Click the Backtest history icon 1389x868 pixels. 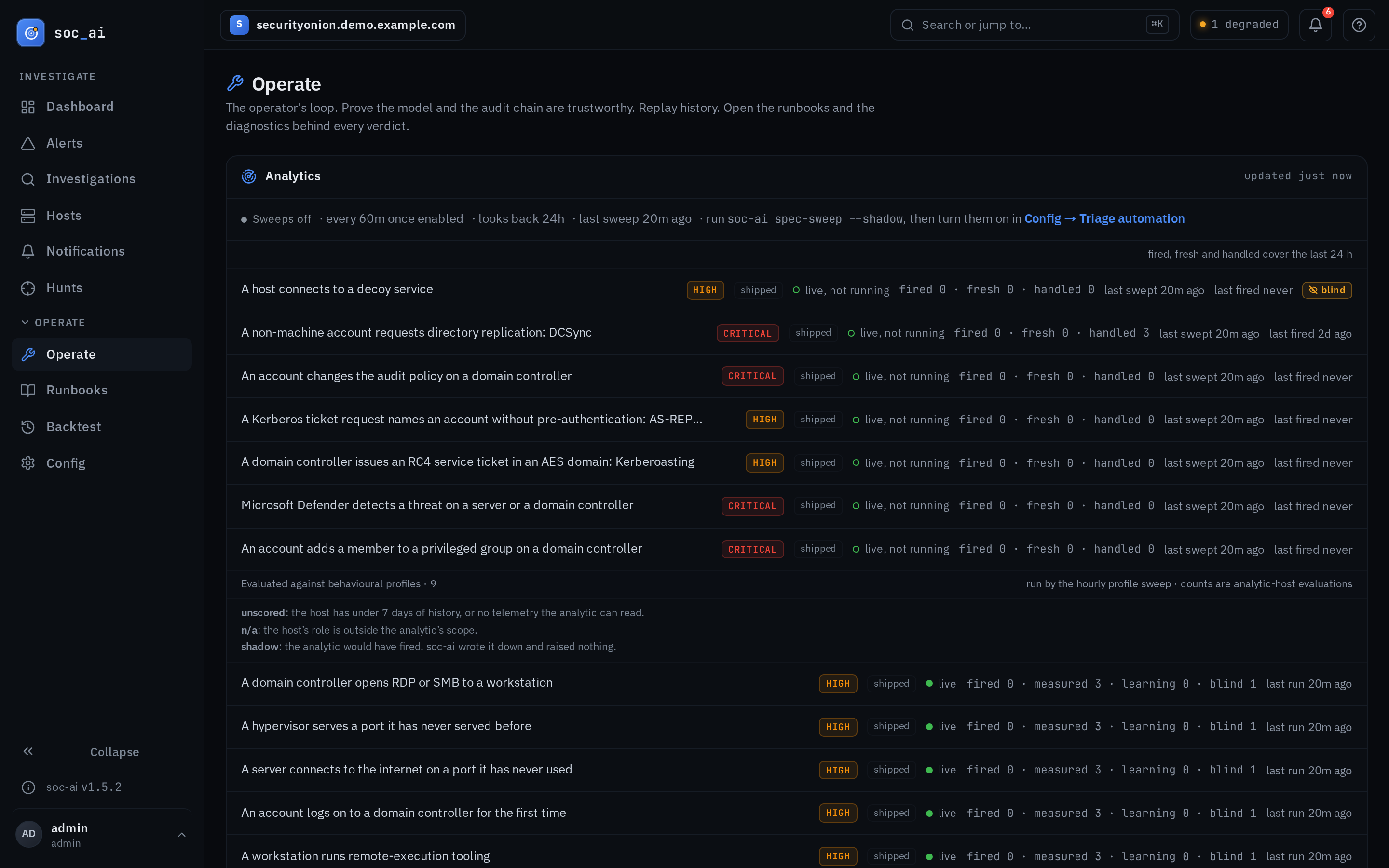coord(28,427)
